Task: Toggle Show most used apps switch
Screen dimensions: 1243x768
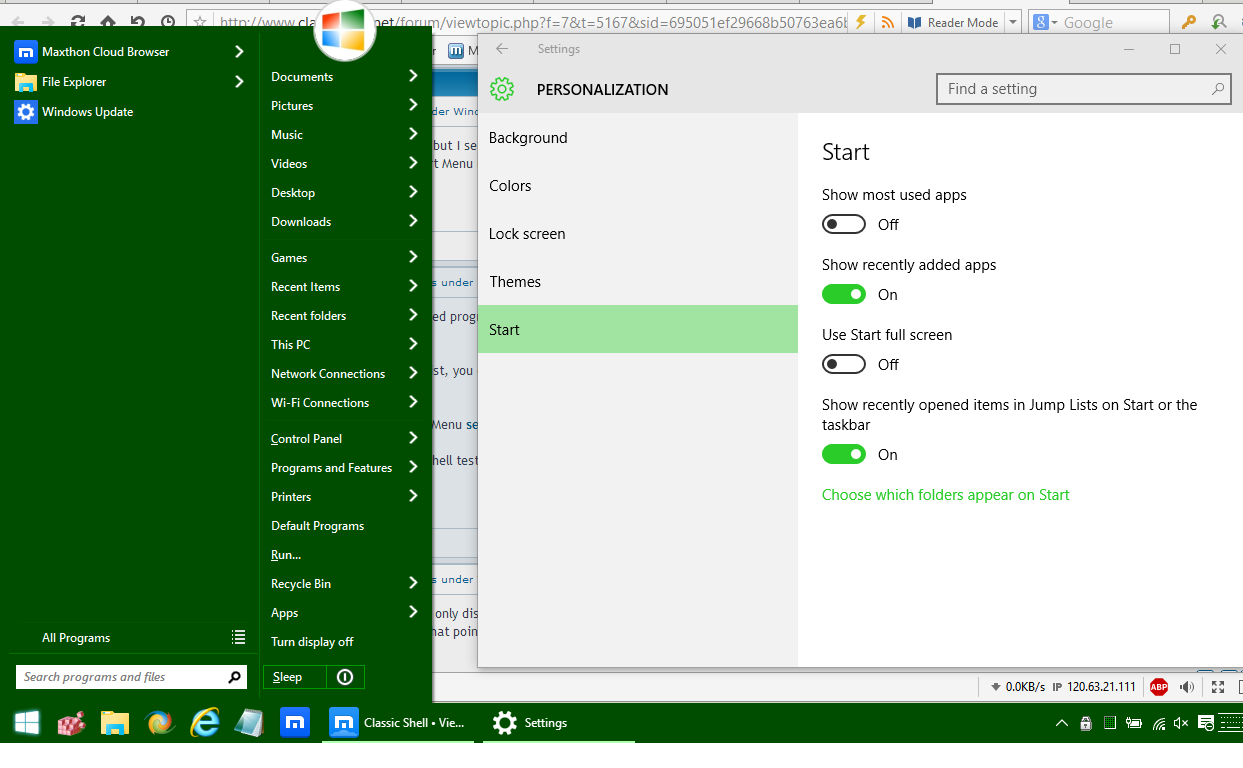Action: click(844, 224)
